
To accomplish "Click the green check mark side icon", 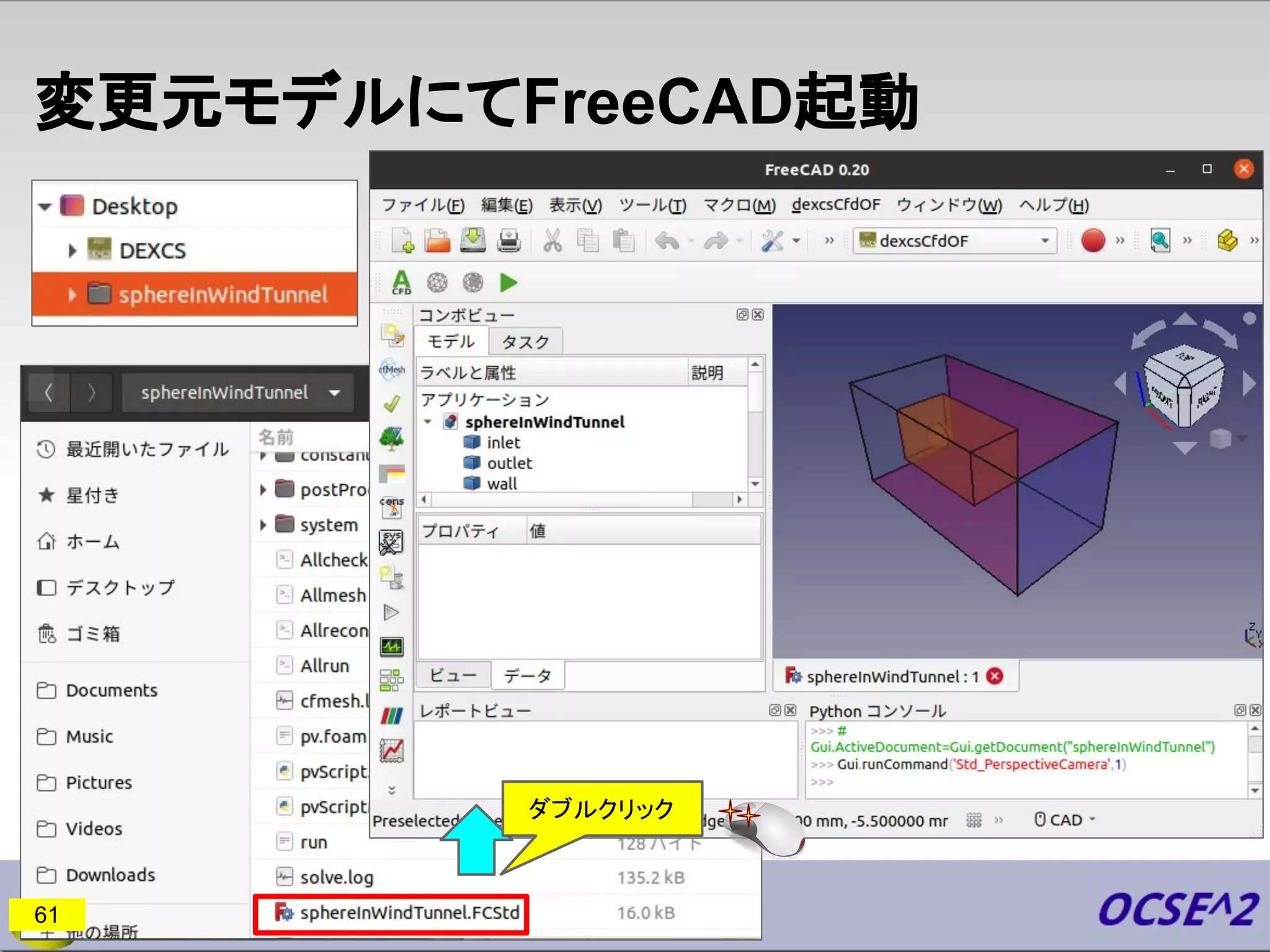I will pyautogui.click(x=391, y=405).
